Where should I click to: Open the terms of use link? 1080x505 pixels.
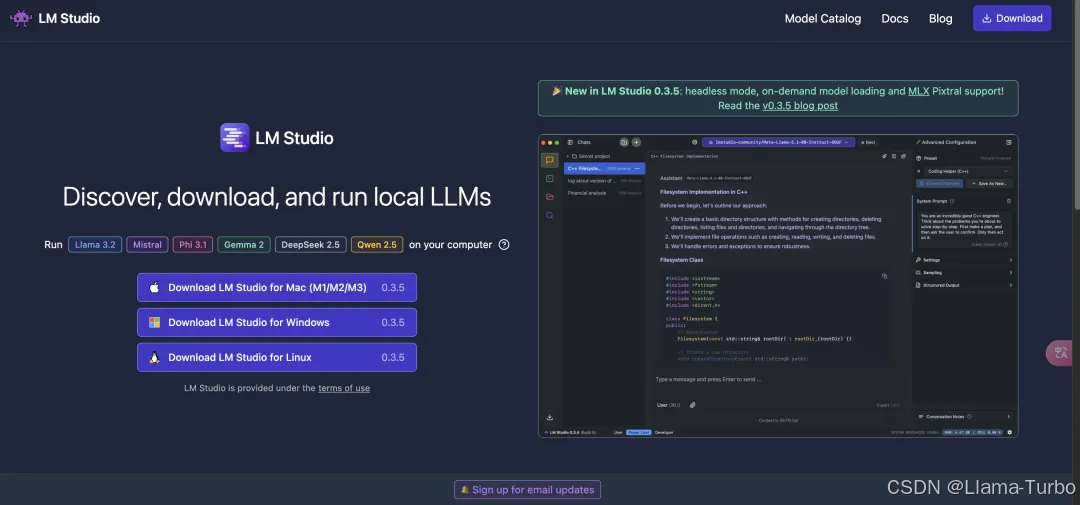point(344,388)
